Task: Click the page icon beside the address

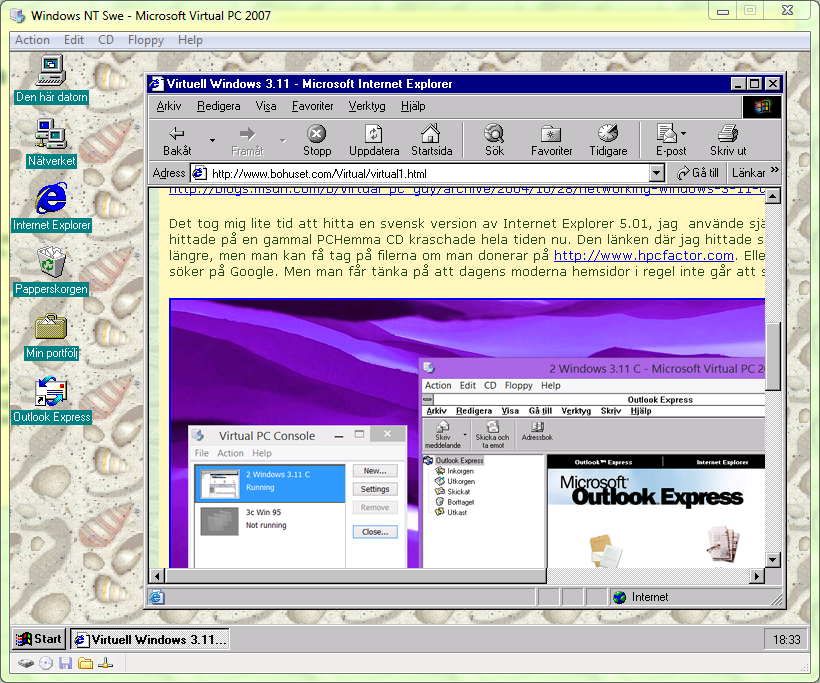Action: 199,173
